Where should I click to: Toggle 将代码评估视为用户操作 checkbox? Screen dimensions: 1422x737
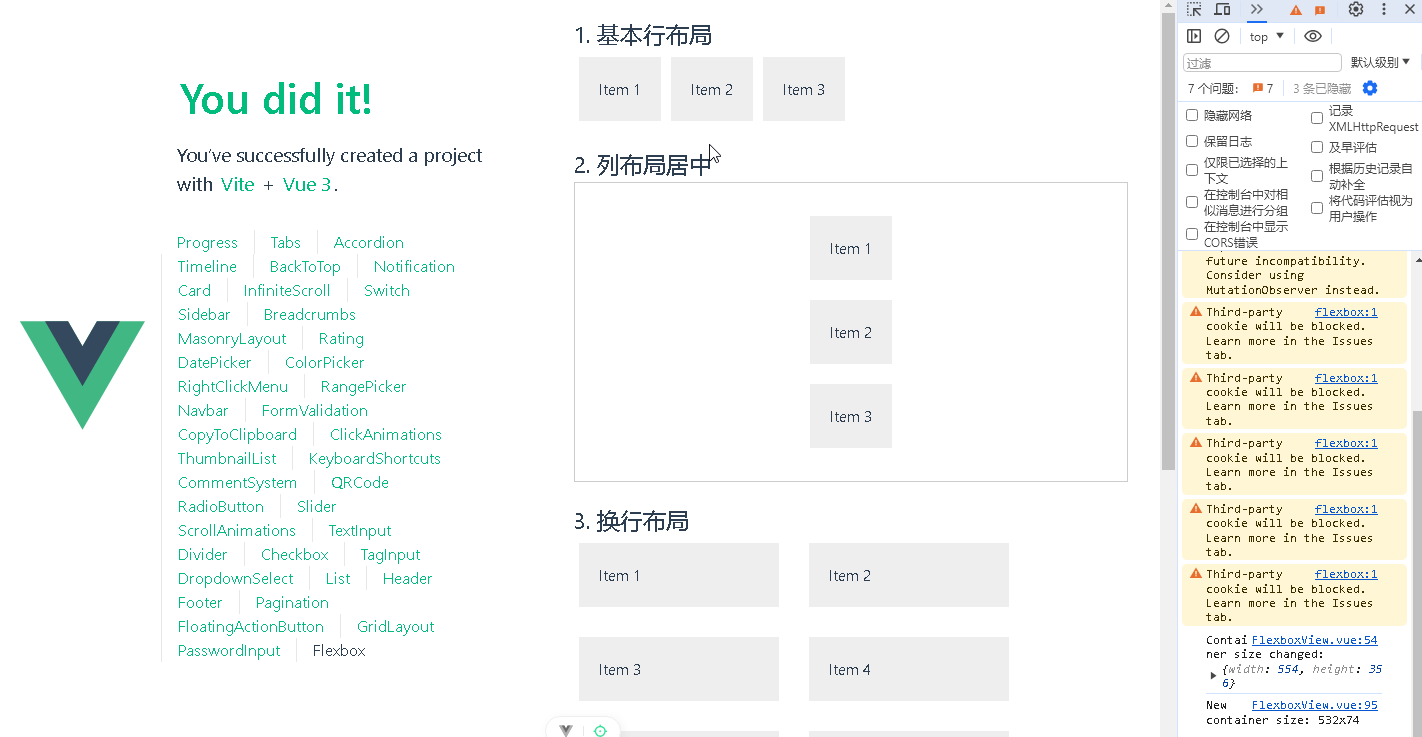click(x=1317, y=208)
